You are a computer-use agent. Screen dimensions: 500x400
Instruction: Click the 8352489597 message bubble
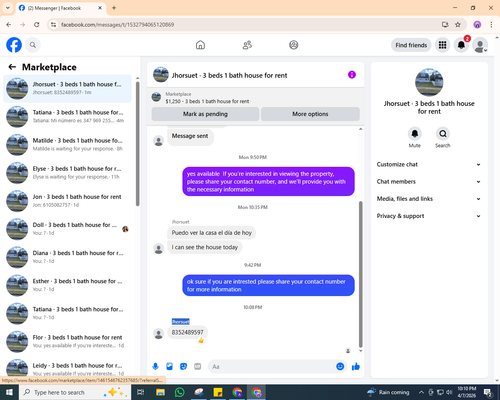(187, 332)
